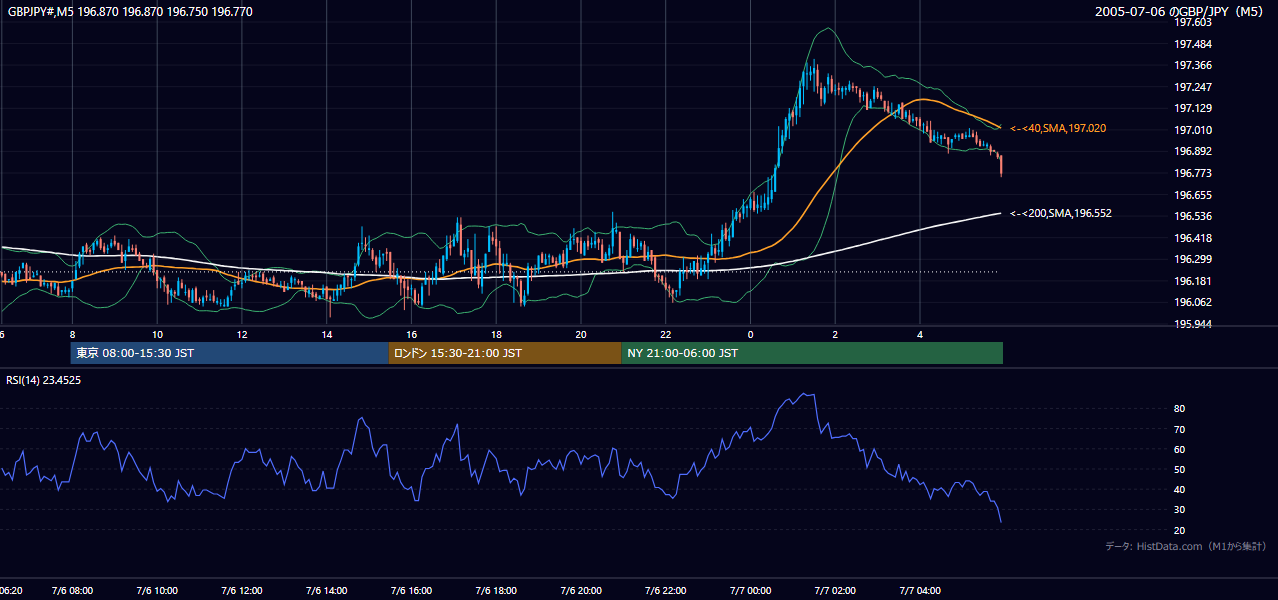Click the 7/6 22:00 time axis label
Viewport: 1278px width, 600px height.
[666, 591]
